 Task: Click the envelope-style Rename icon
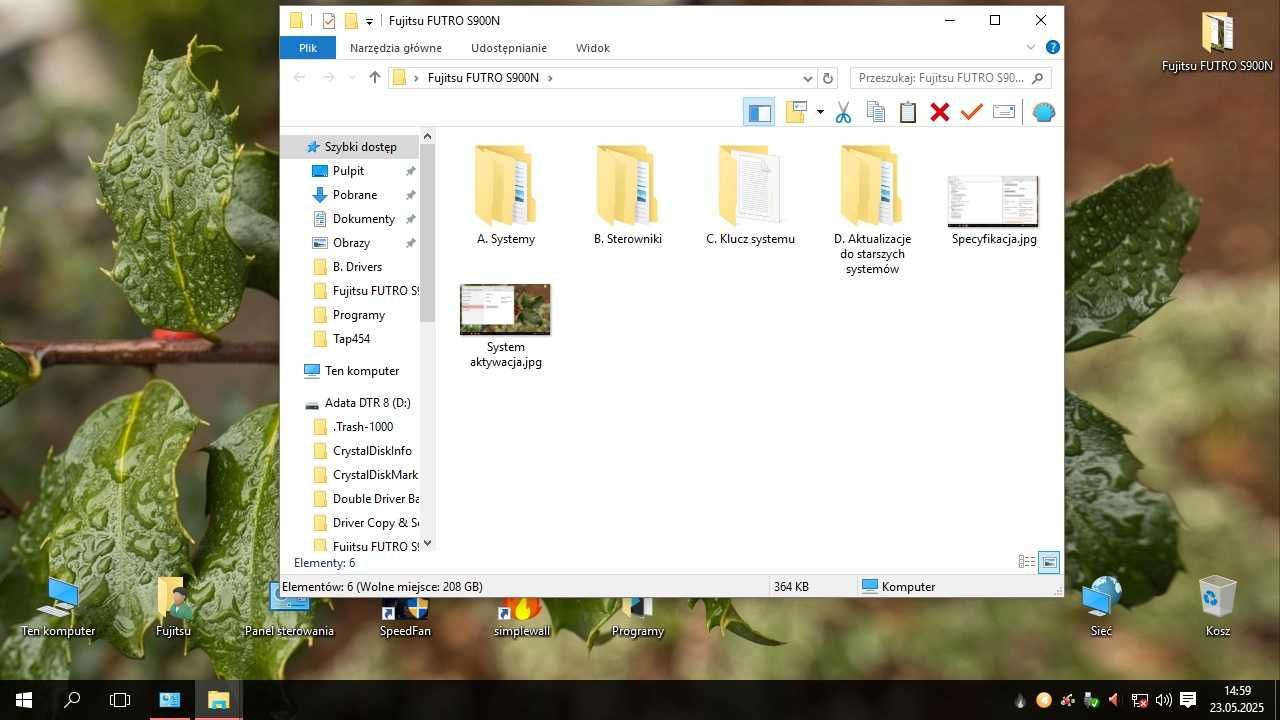click(x=1003, y=112)
